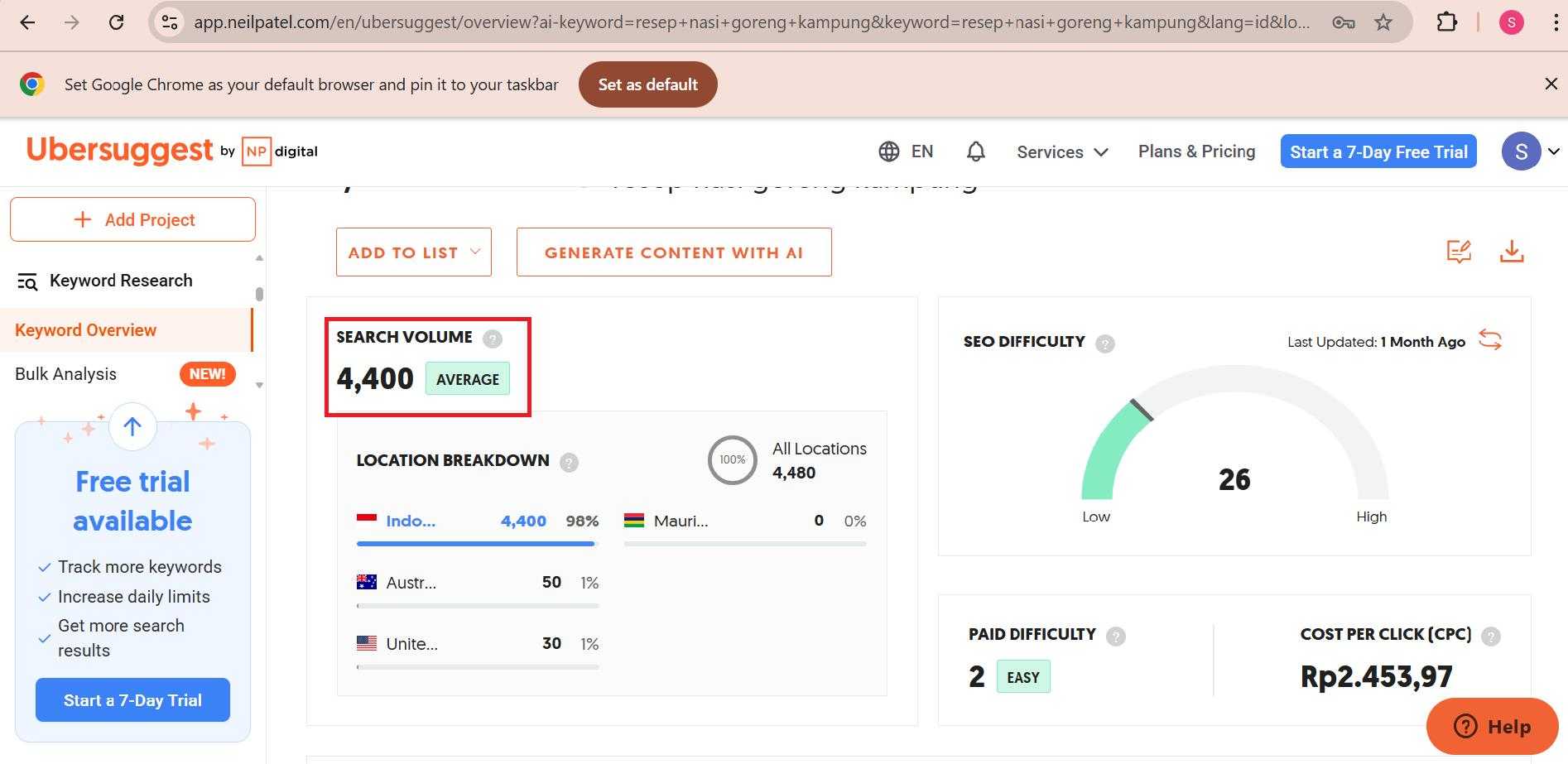Viewport: 1568px width, 764px height.
Task: Open Plans & Pricing
Action: pos(1196,151)
